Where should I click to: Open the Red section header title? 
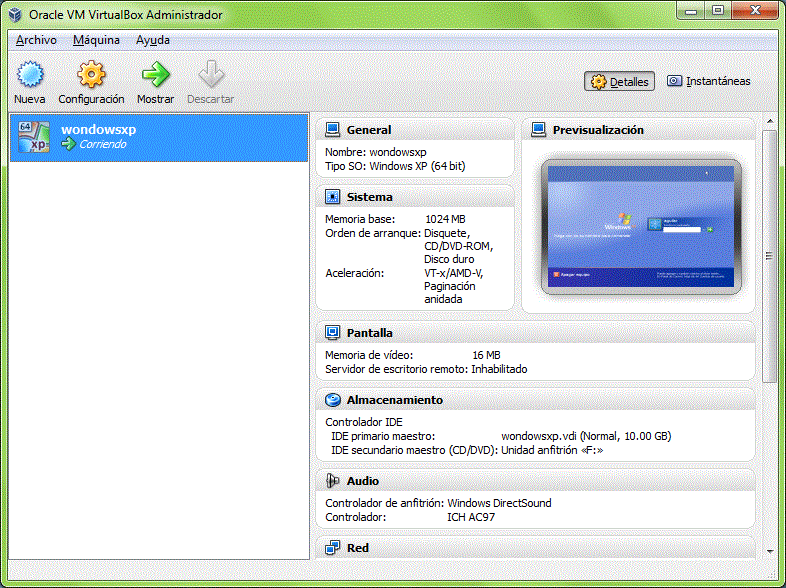tap(357, 548)
